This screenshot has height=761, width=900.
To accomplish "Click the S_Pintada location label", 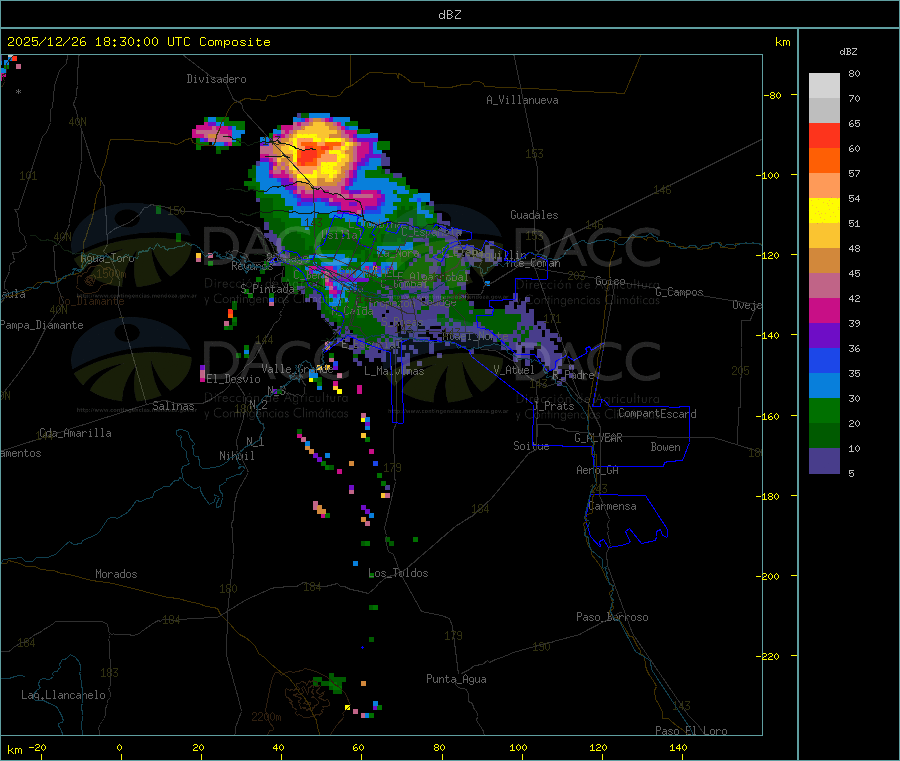I will [x=267, y=289].
